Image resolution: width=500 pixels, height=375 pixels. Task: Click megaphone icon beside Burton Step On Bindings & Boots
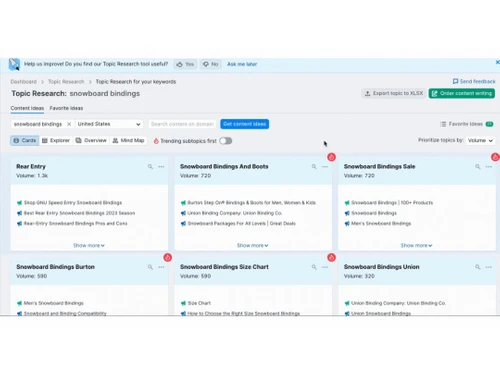click(x=183, y=203)
